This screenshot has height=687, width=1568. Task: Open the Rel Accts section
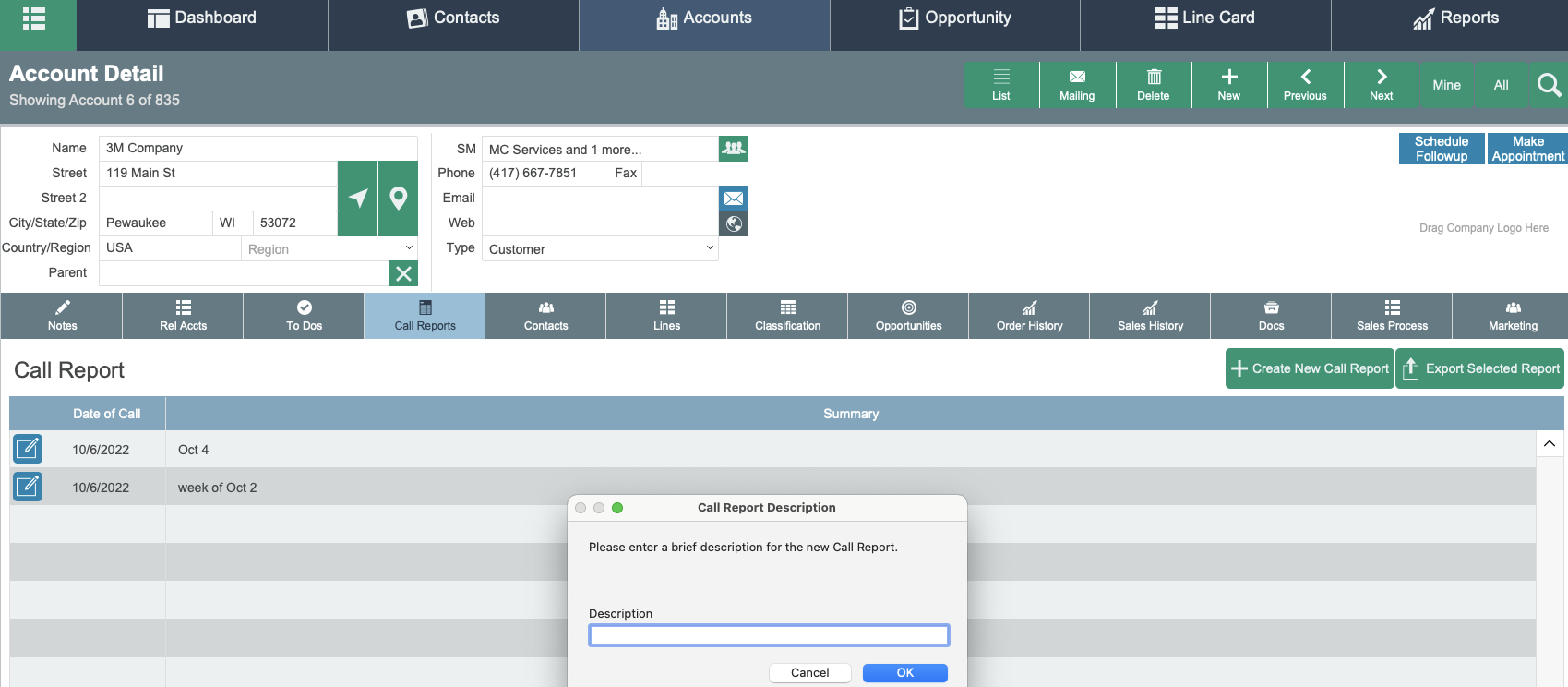coord(183,316)
